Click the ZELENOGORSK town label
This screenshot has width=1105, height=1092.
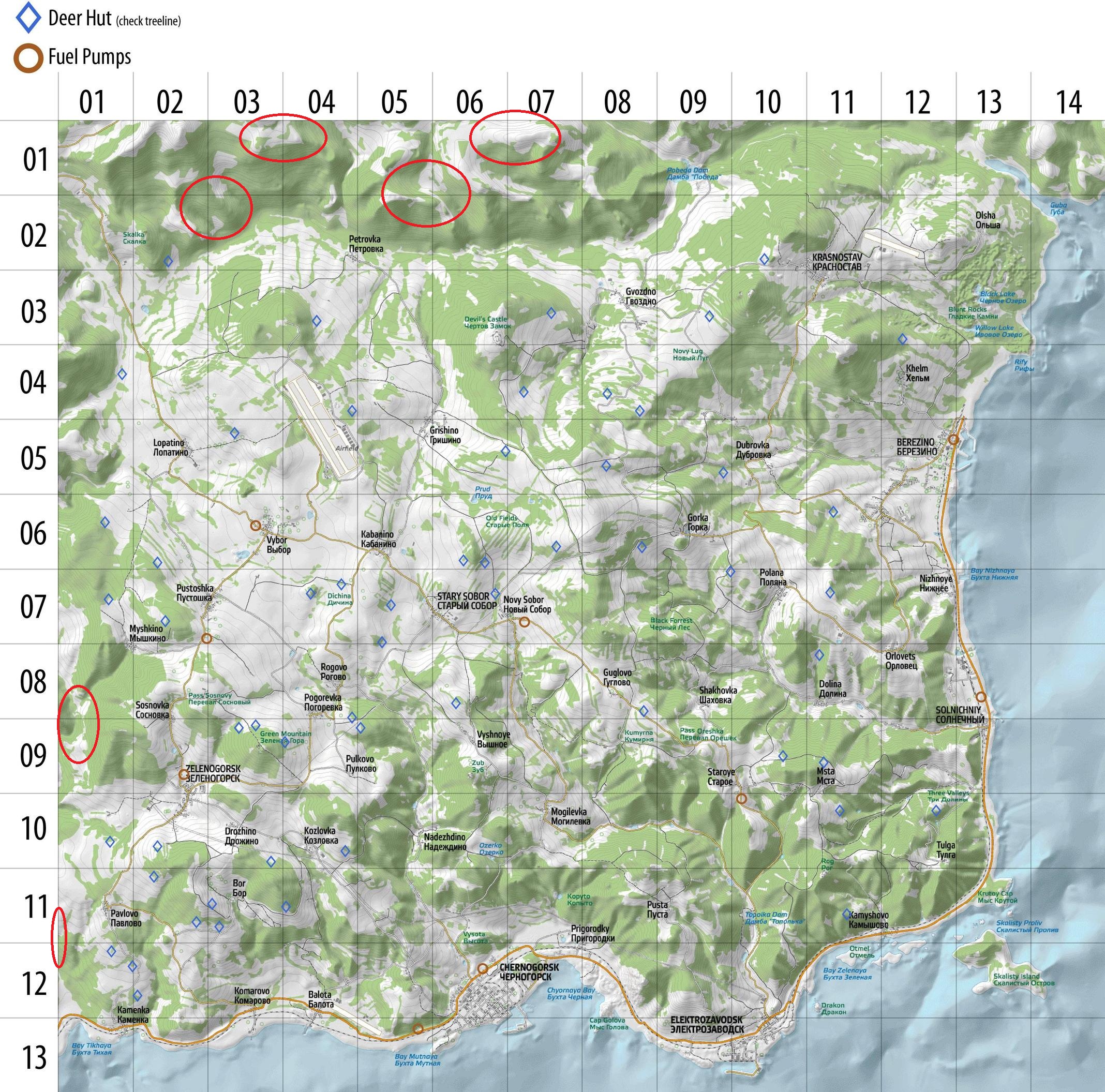tap(213, 774)
